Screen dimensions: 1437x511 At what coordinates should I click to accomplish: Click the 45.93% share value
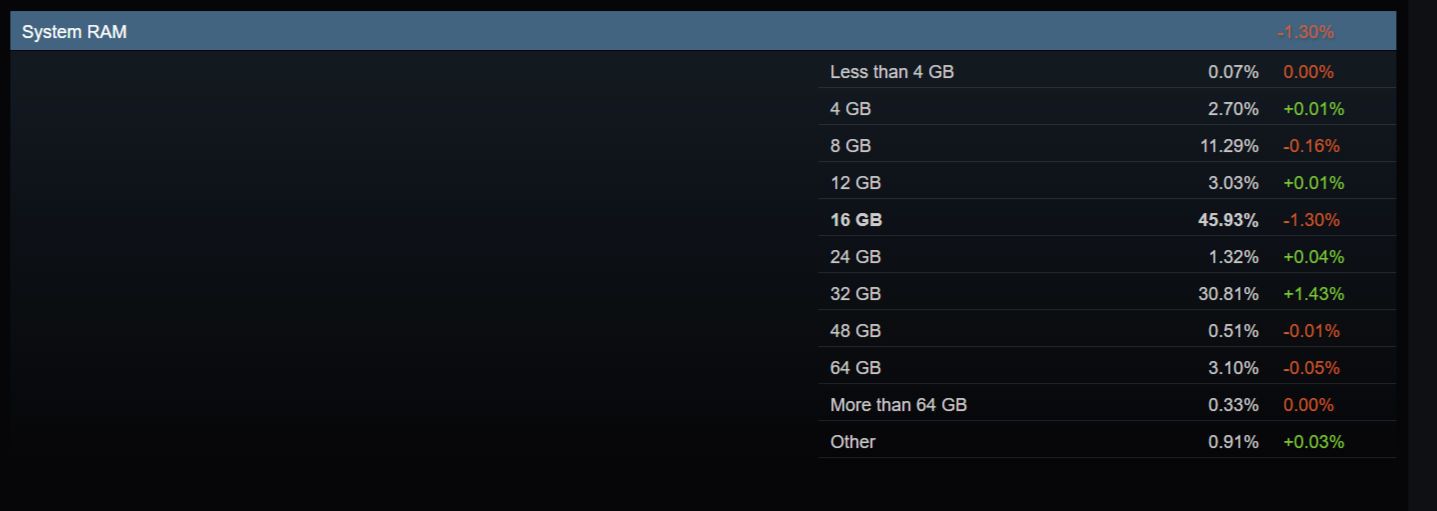(1228, 220)
